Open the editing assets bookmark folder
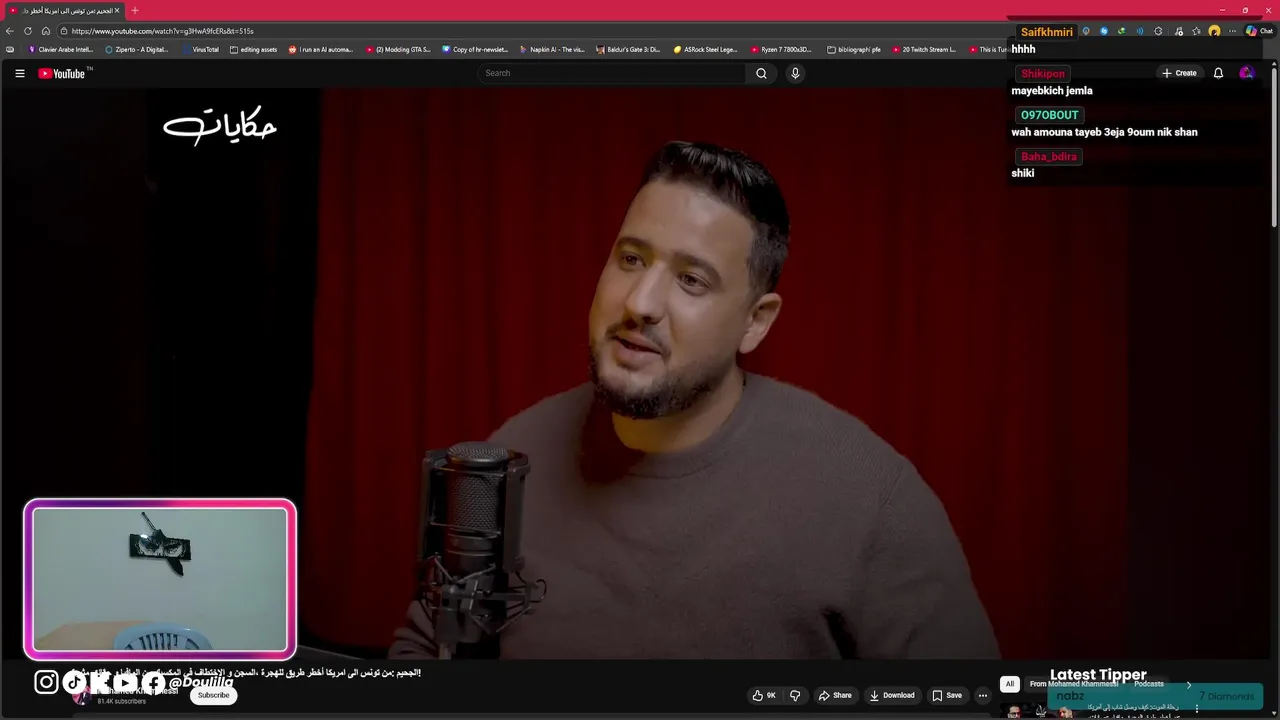Image resolution: width=1280 pixels, height=720 pixels. point(253,49)
